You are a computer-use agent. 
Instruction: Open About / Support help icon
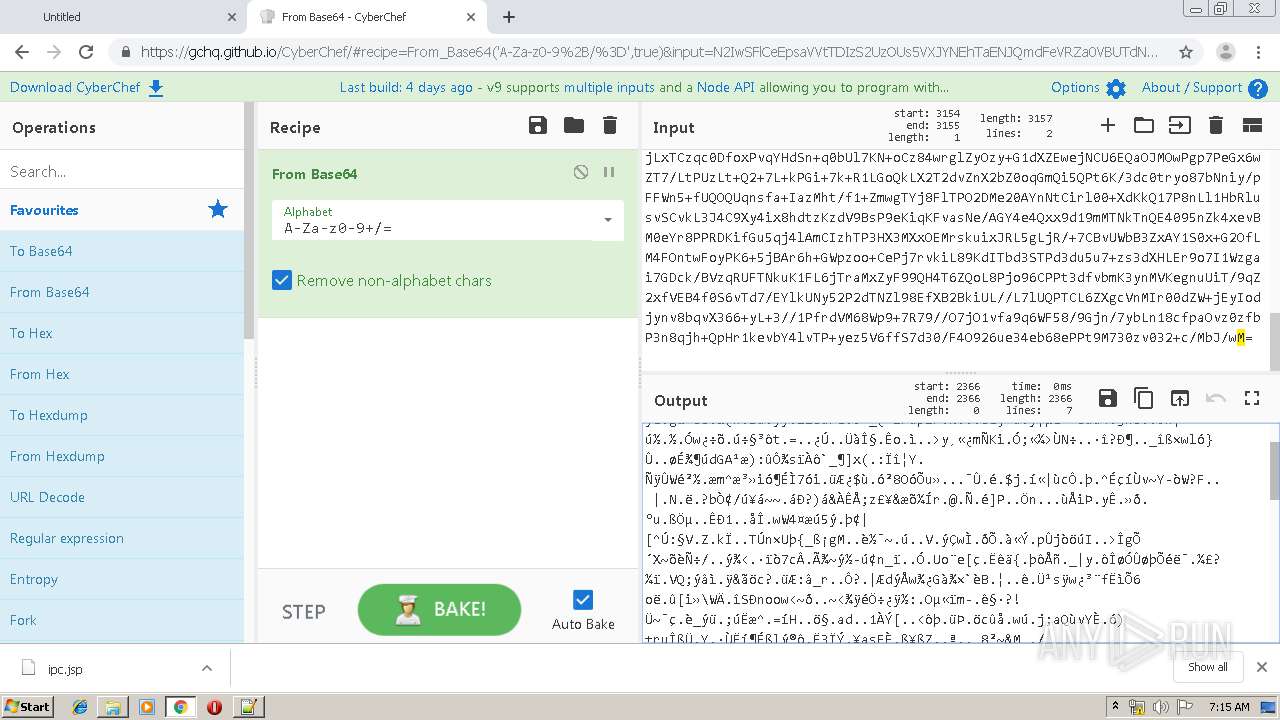pos(1258,89)
